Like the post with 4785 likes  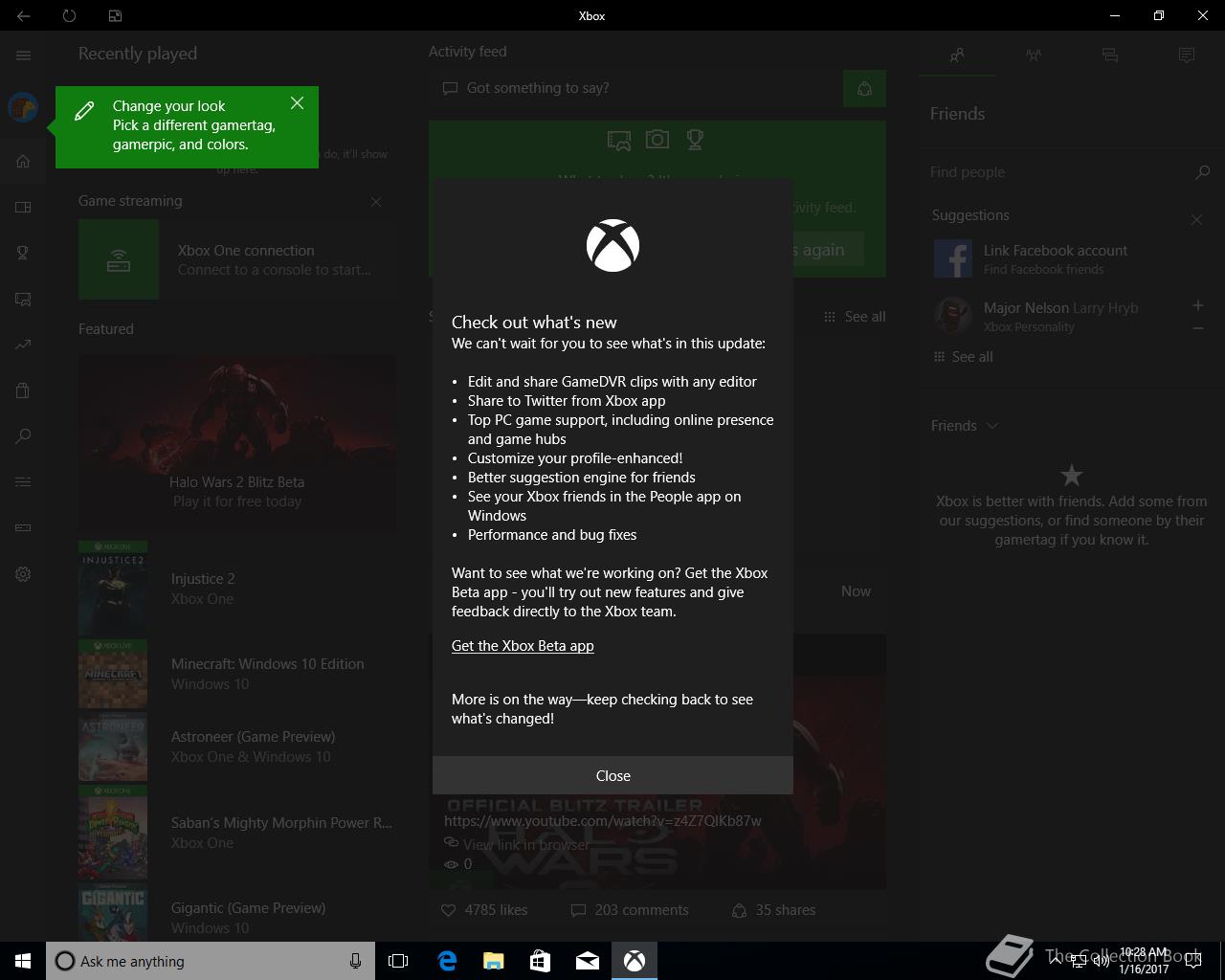[x=484, y=910]
